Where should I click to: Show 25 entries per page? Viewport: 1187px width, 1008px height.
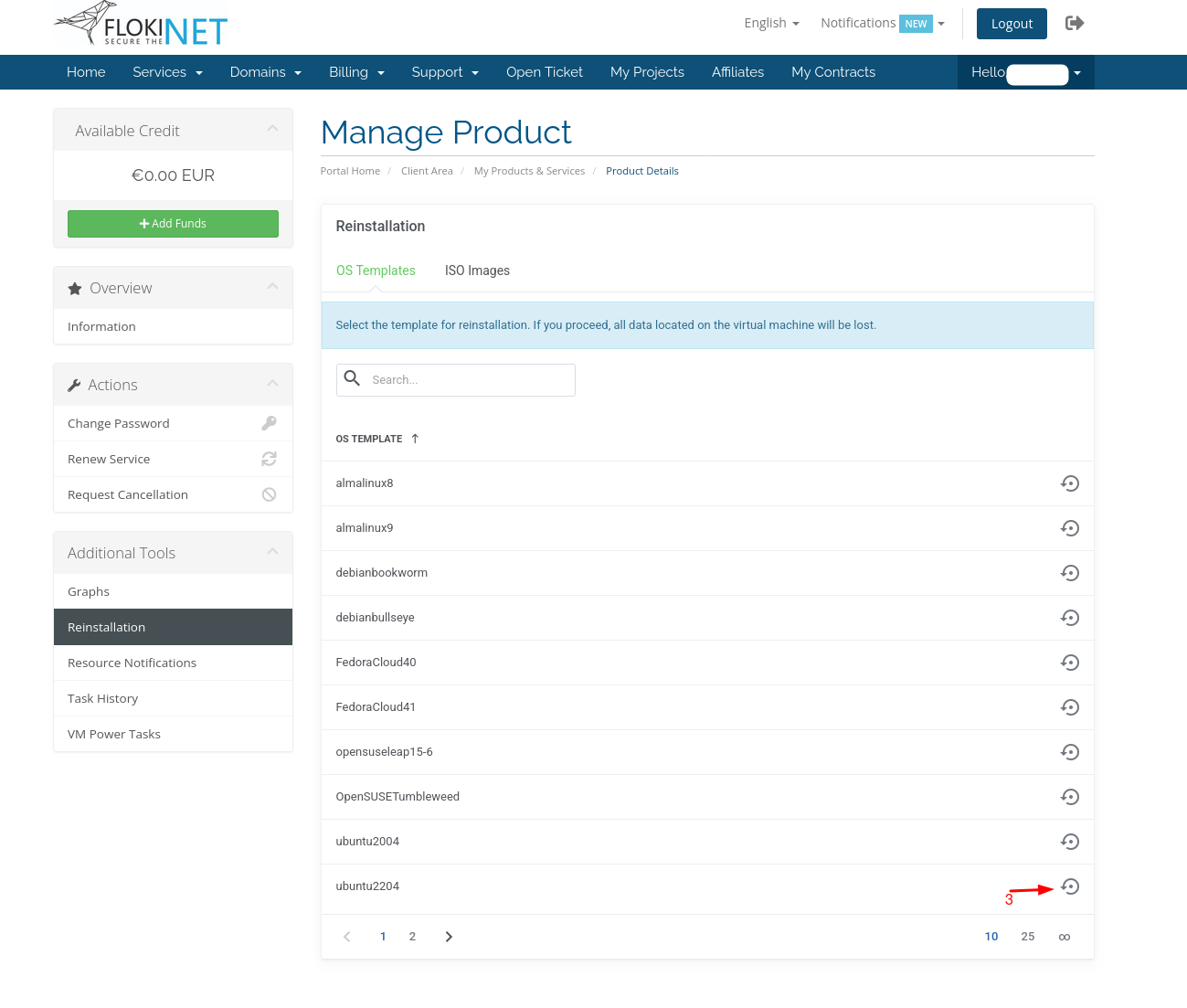click(1028, 937)
